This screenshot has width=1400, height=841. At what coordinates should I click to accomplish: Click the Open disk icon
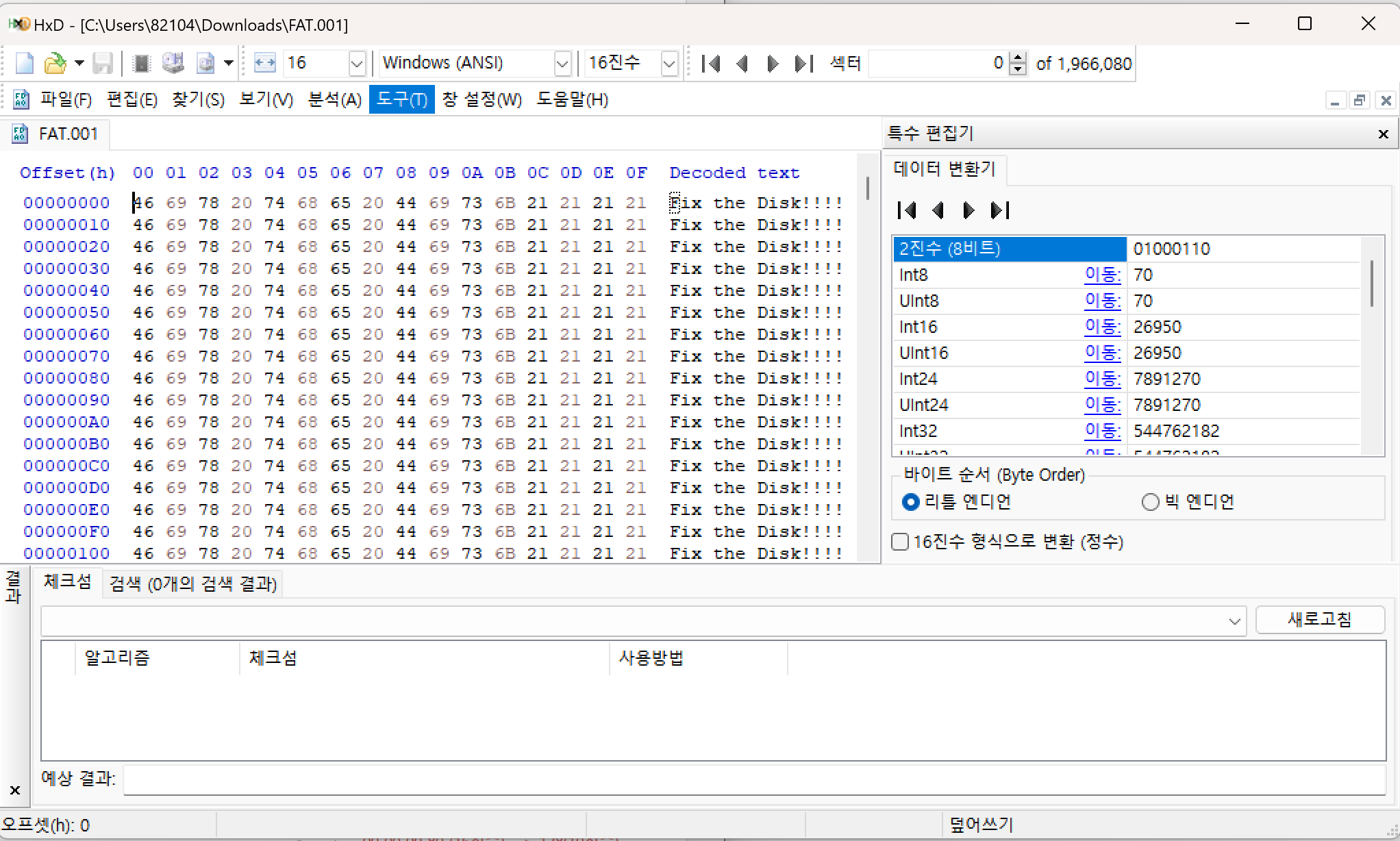tap(173, 64)
